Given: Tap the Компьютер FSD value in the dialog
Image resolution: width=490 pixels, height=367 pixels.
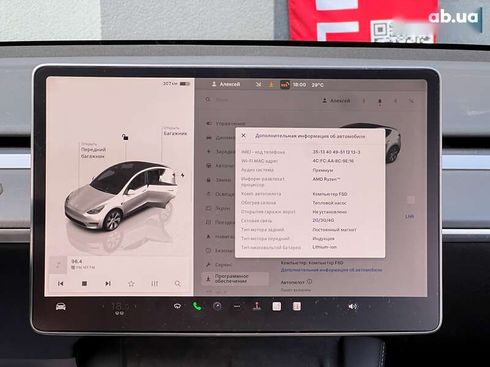Looking at the screenshot, I should tap(330, 194).
